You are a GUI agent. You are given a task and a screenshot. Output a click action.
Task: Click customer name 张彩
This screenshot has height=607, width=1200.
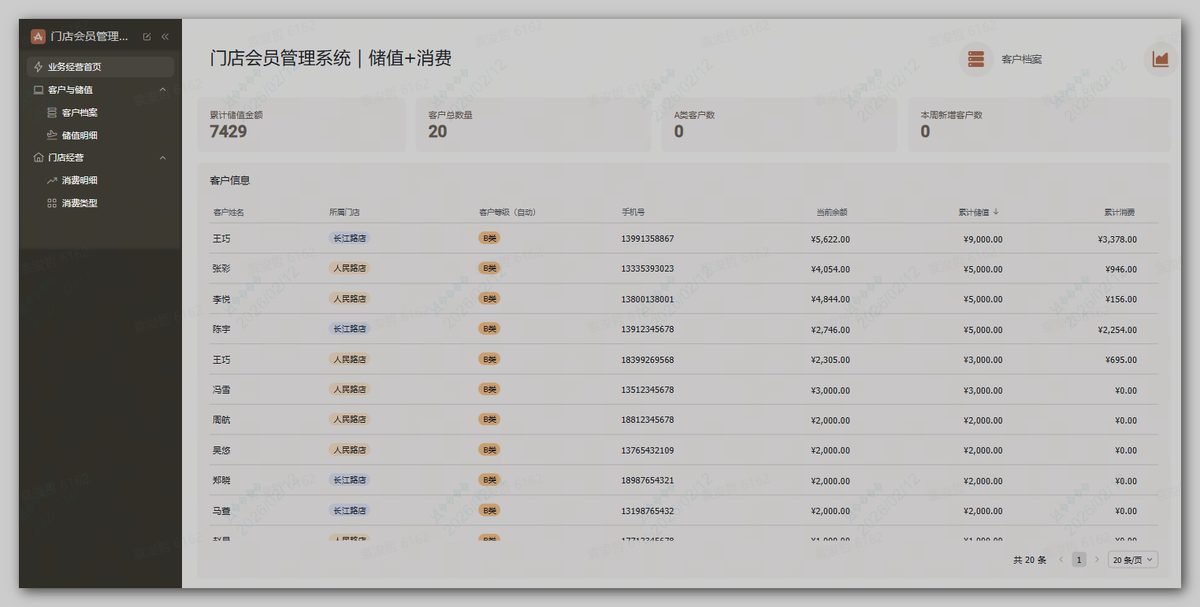(x=221, y=269)
